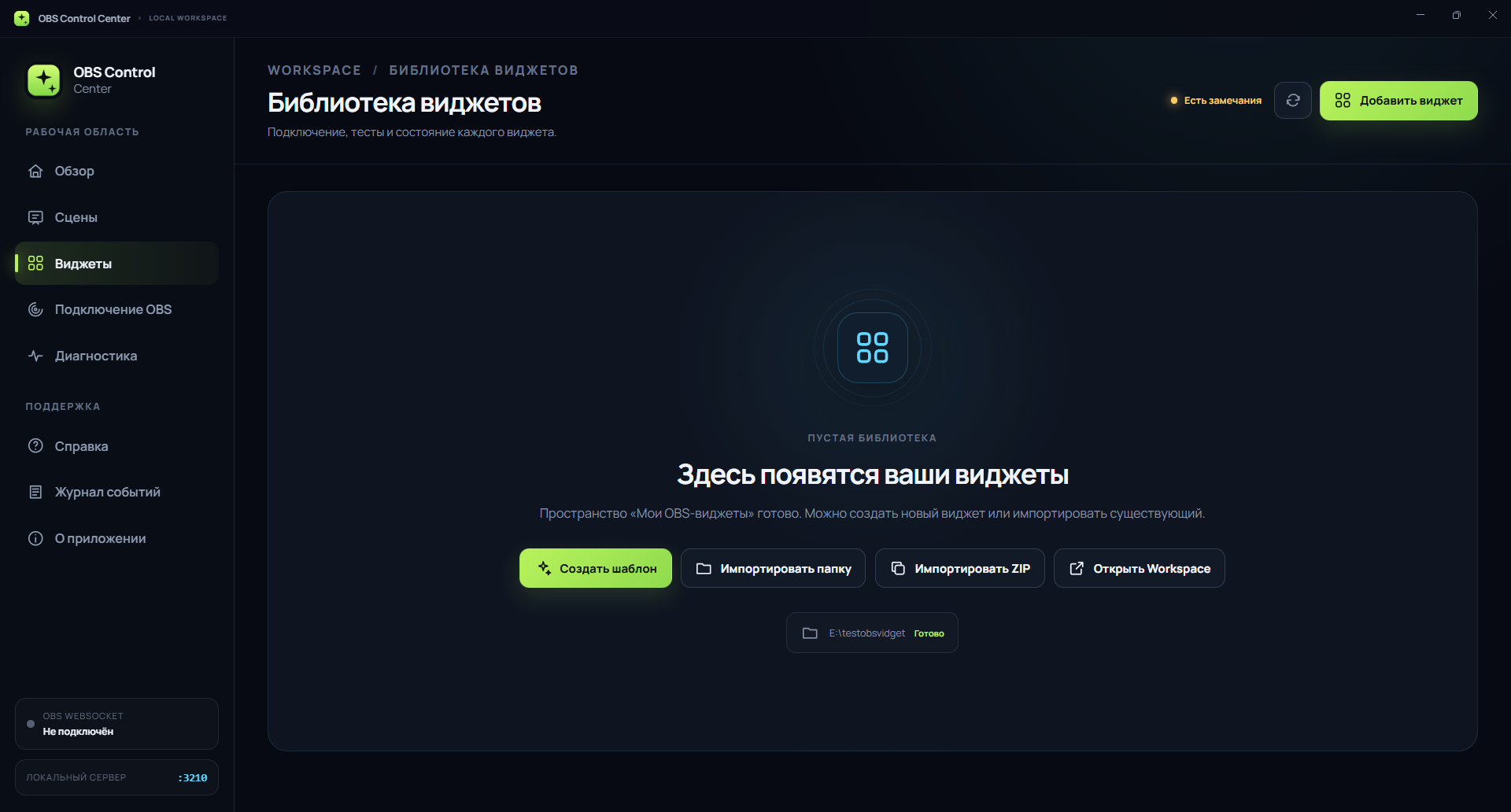The image size is (1511, 812).
Task: Open the Диагностика pulse icon
Action: pyautogui.click(x=35, y=356)
